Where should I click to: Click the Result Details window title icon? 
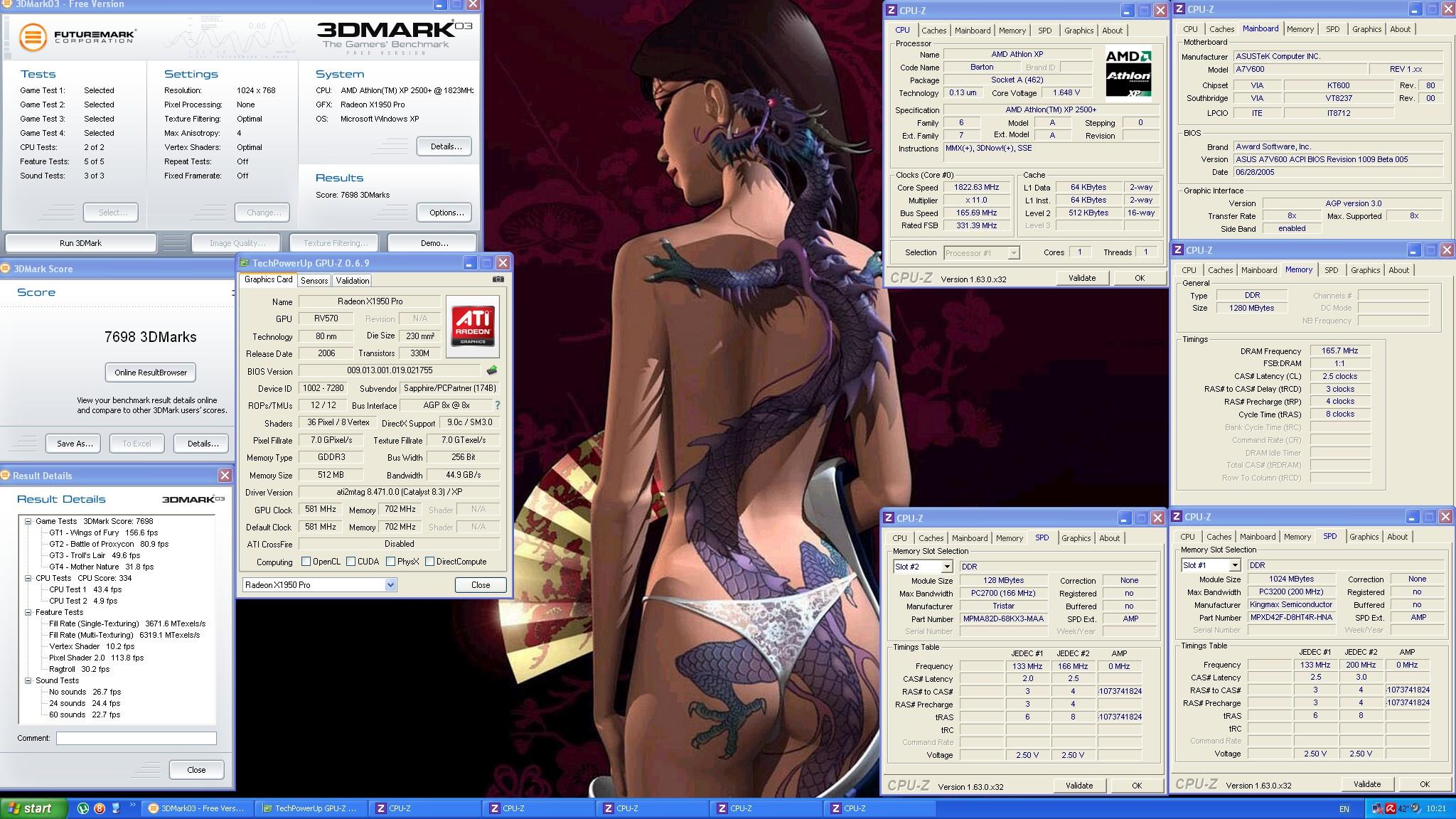point(5,476)
